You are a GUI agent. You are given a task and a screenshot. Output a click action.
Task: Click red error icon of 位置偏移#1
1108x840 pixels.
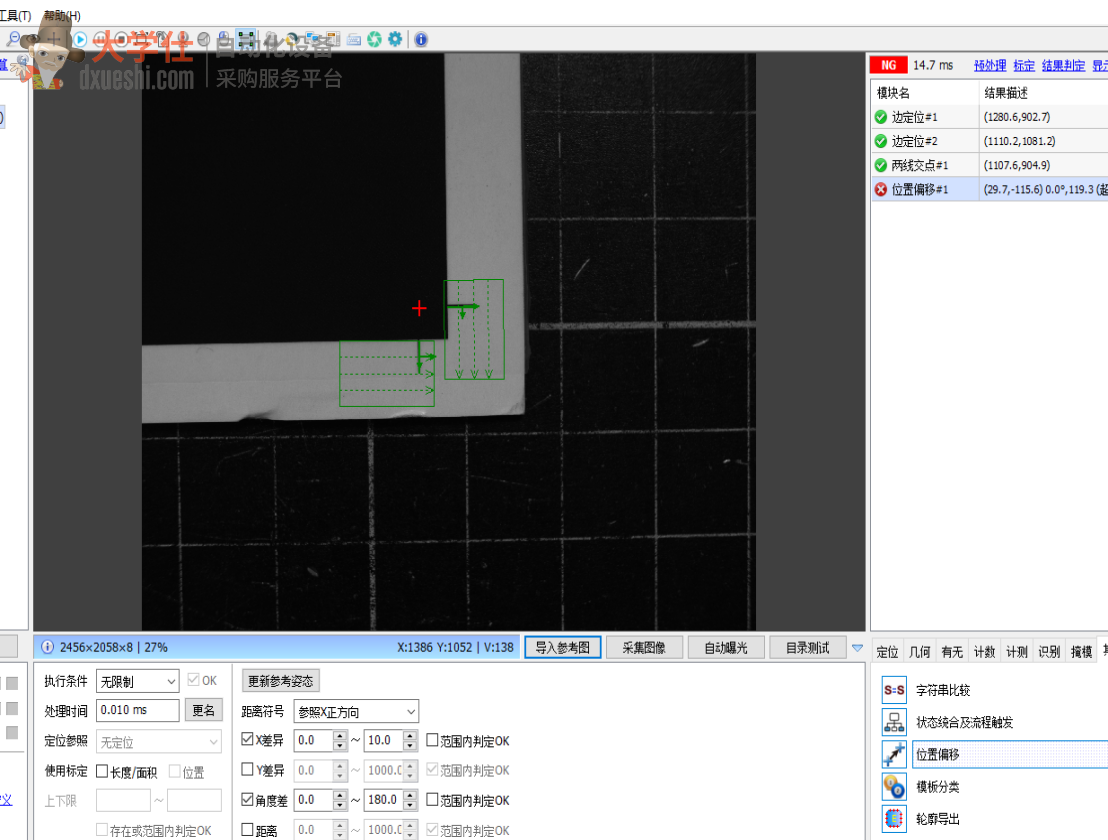880,189
